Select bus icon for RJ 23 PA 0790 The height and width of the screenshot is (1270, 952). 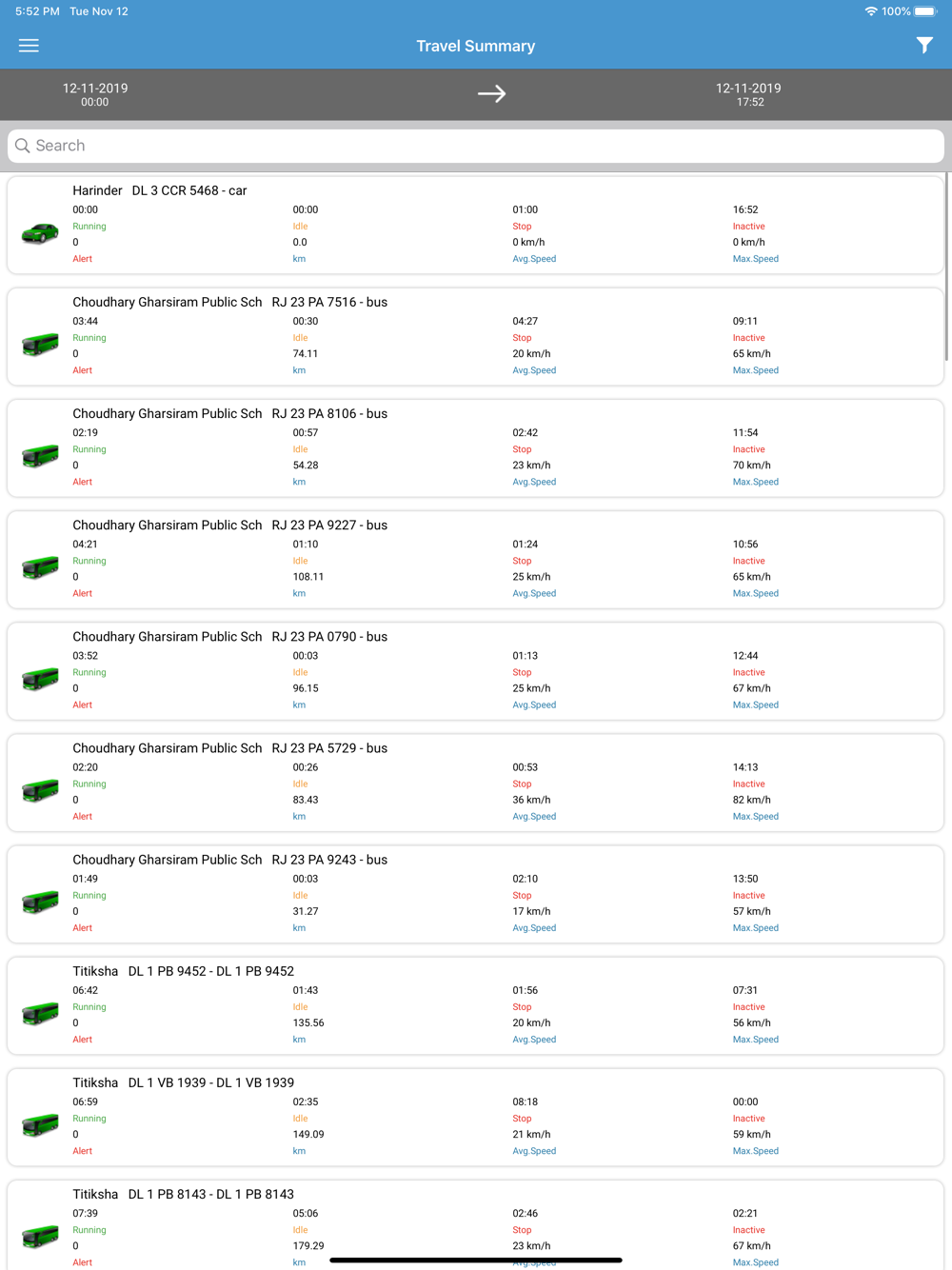tap(40, 679)
